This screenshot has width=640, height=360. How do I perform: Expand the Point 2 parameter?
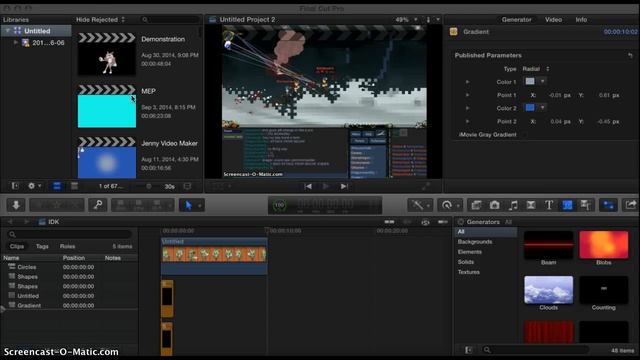tap(467, 121)
